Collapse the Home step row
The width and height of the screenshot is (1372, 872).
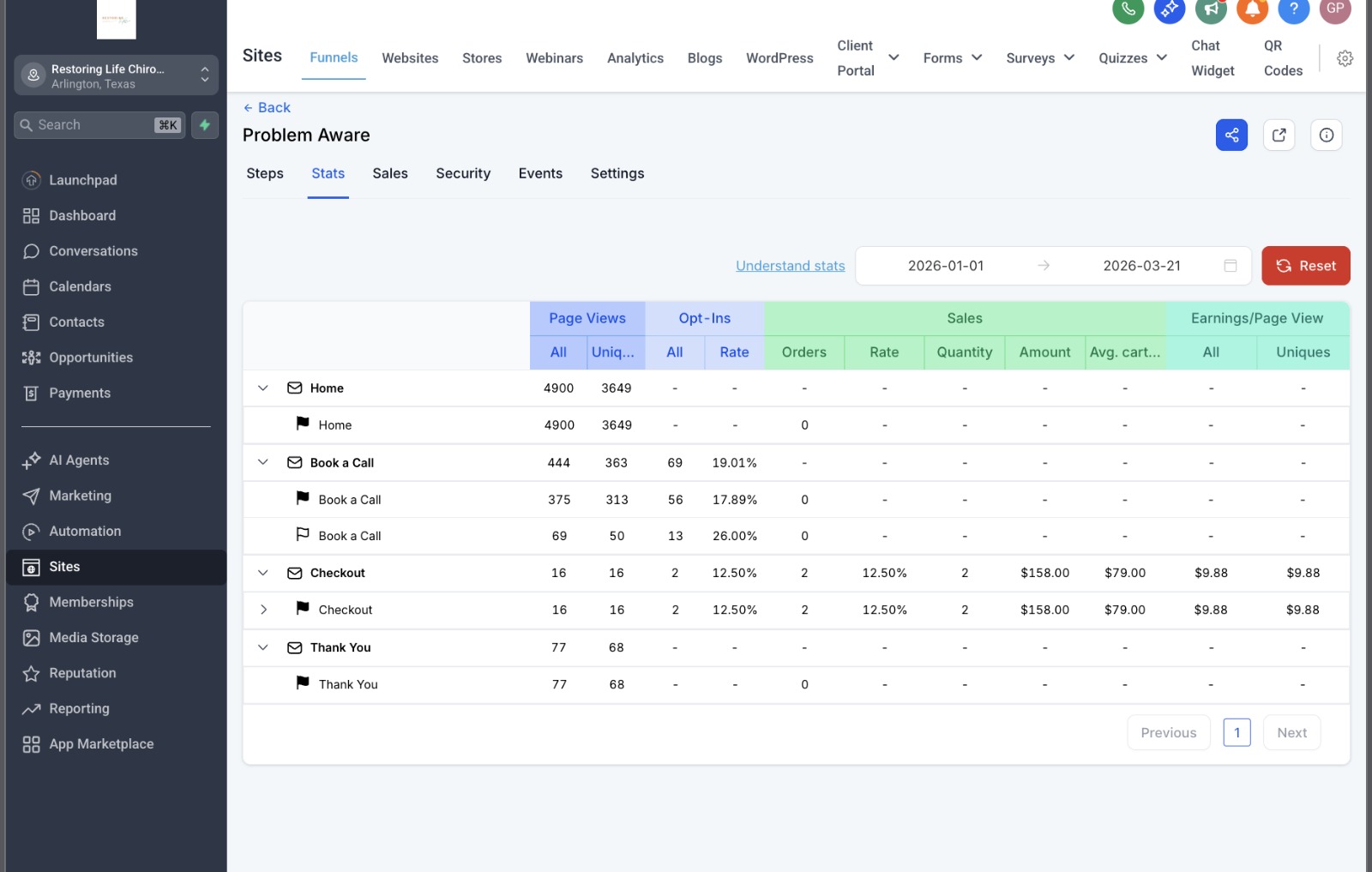pos(263,388)
